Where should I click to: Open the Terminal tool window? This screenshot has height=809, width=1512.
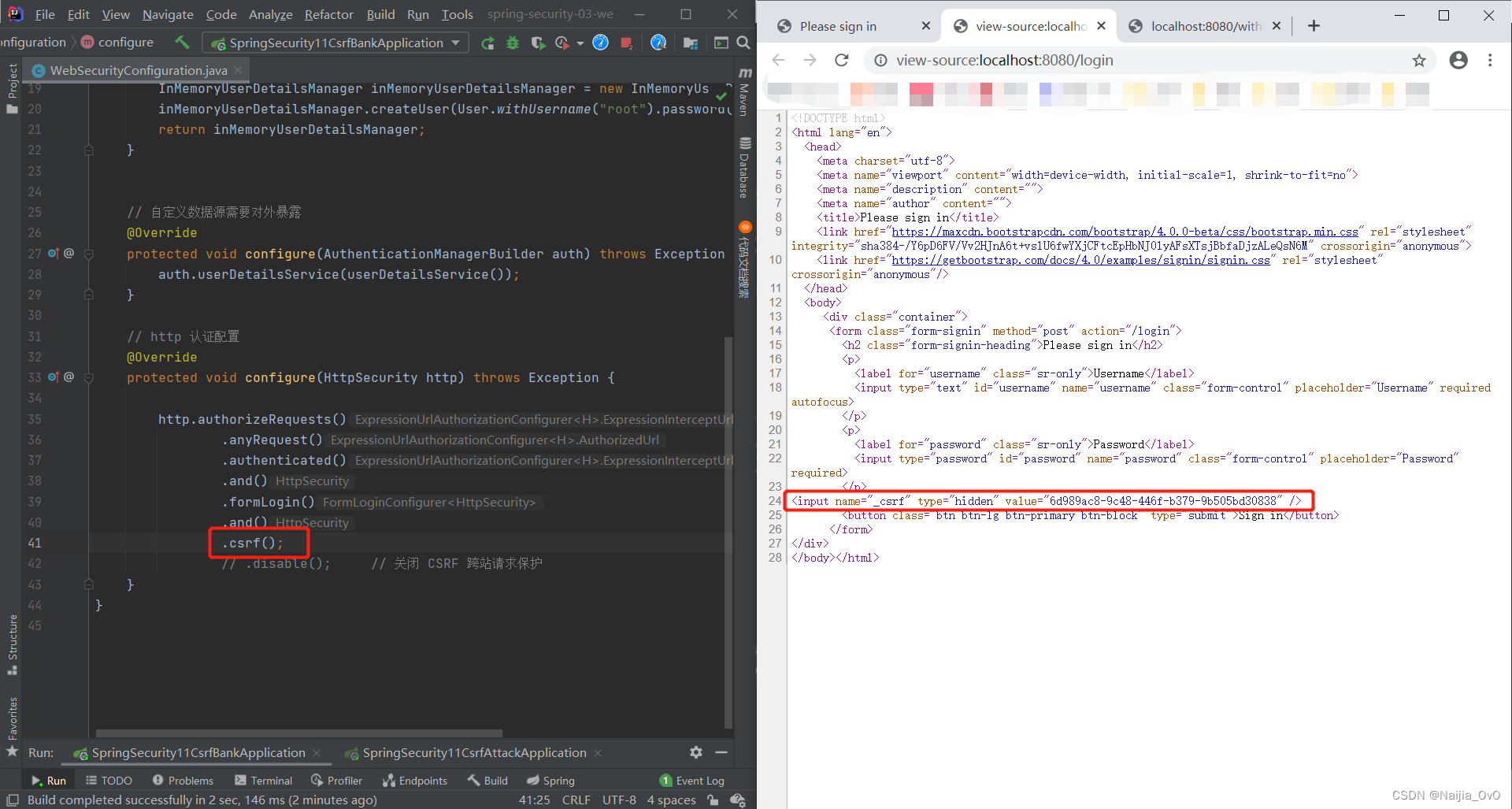263,781
